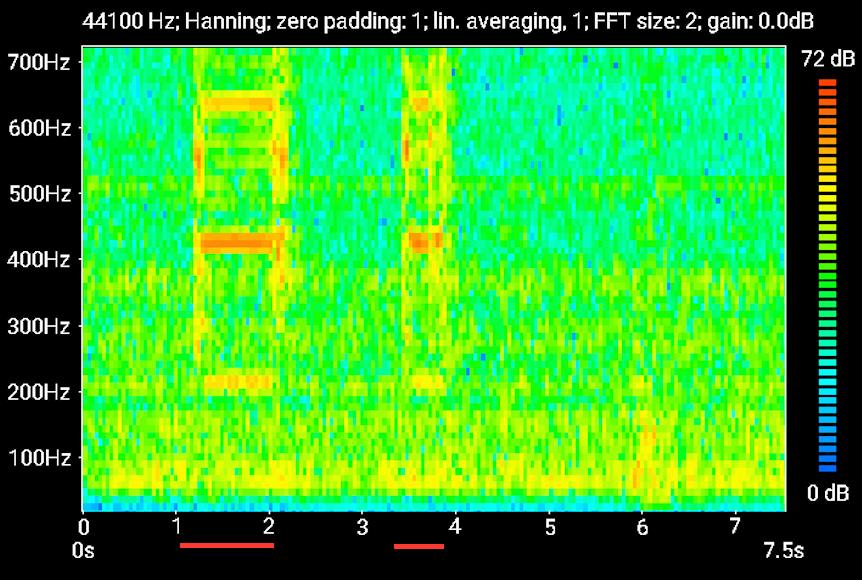Click the 0 dB scale minimum label

(x=828, y=493)
